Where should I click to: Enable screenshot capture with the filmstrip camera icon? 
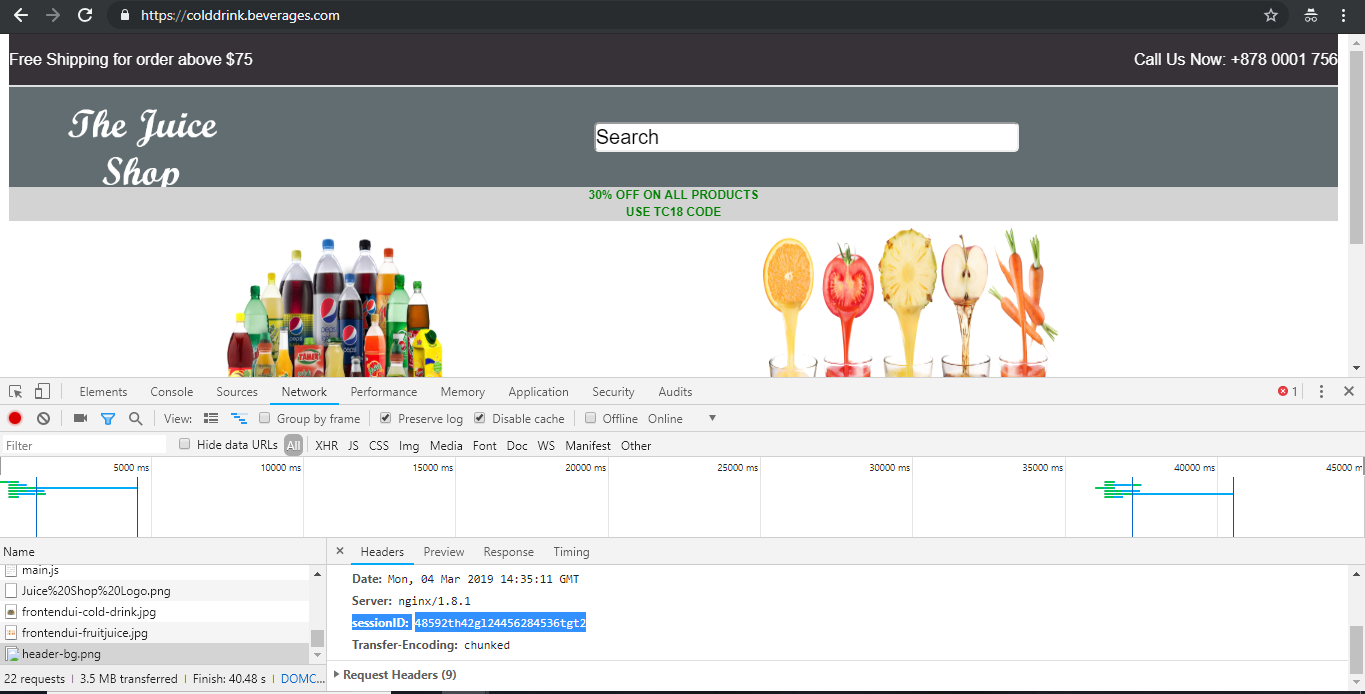pos(79,418)
